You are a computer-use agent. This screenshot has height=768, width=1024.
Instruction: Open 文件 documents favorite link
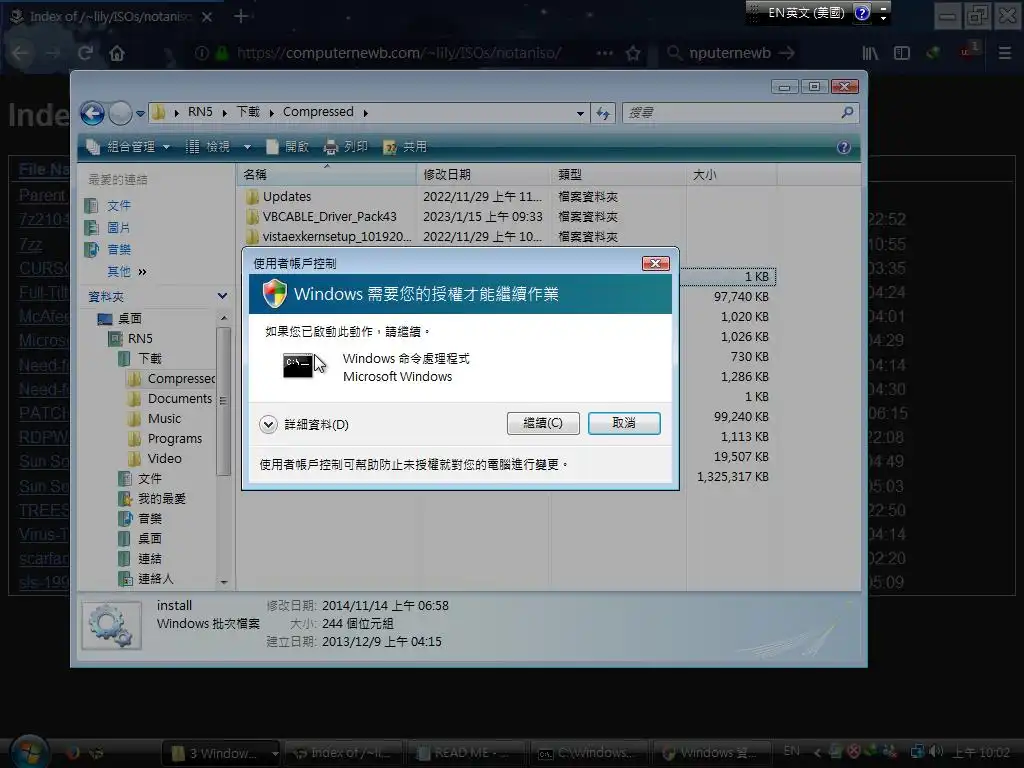click(x=108, y=206)
